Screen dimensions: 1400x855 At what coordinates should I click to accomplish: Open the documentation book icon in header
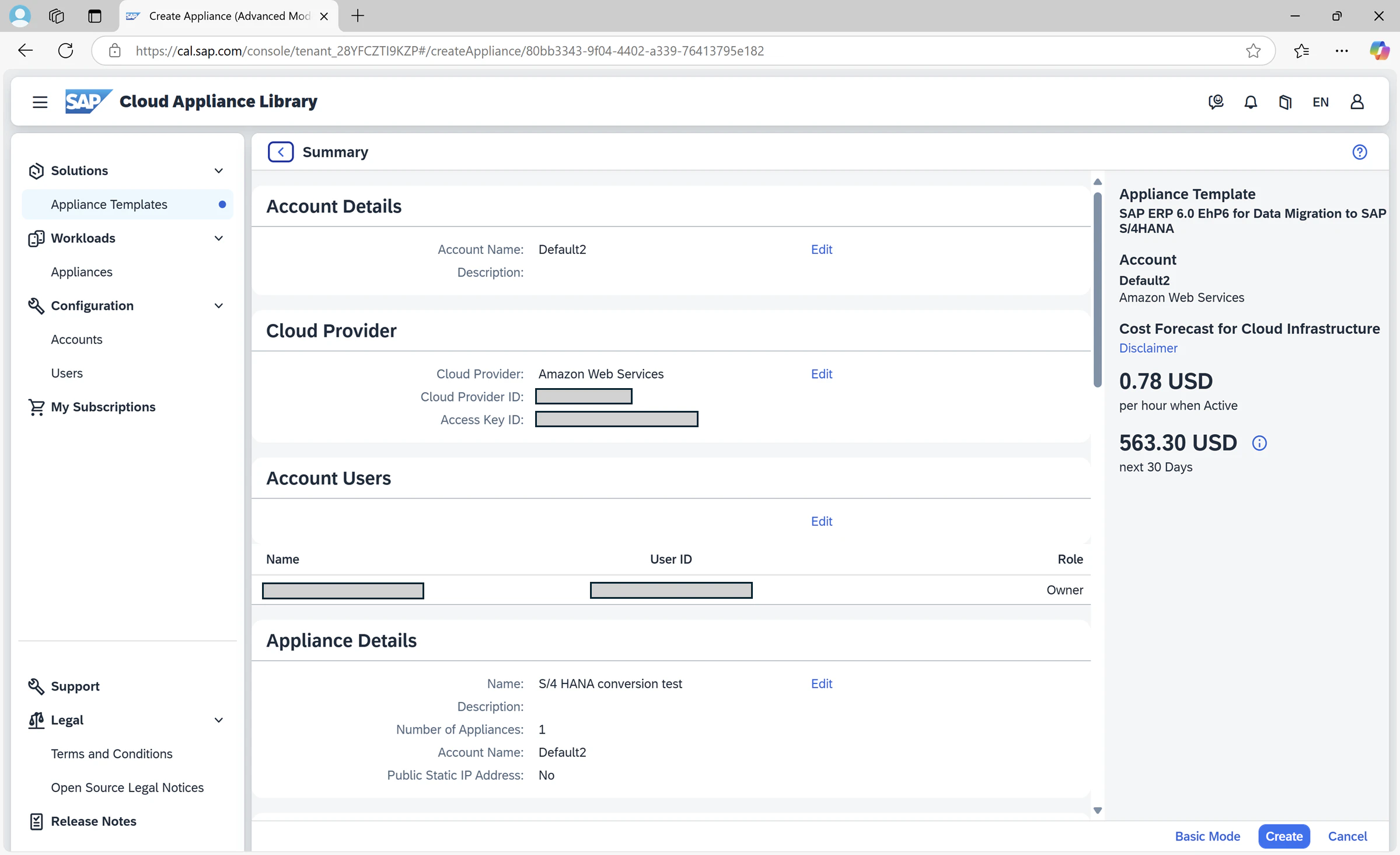(x=1285, y=102)
